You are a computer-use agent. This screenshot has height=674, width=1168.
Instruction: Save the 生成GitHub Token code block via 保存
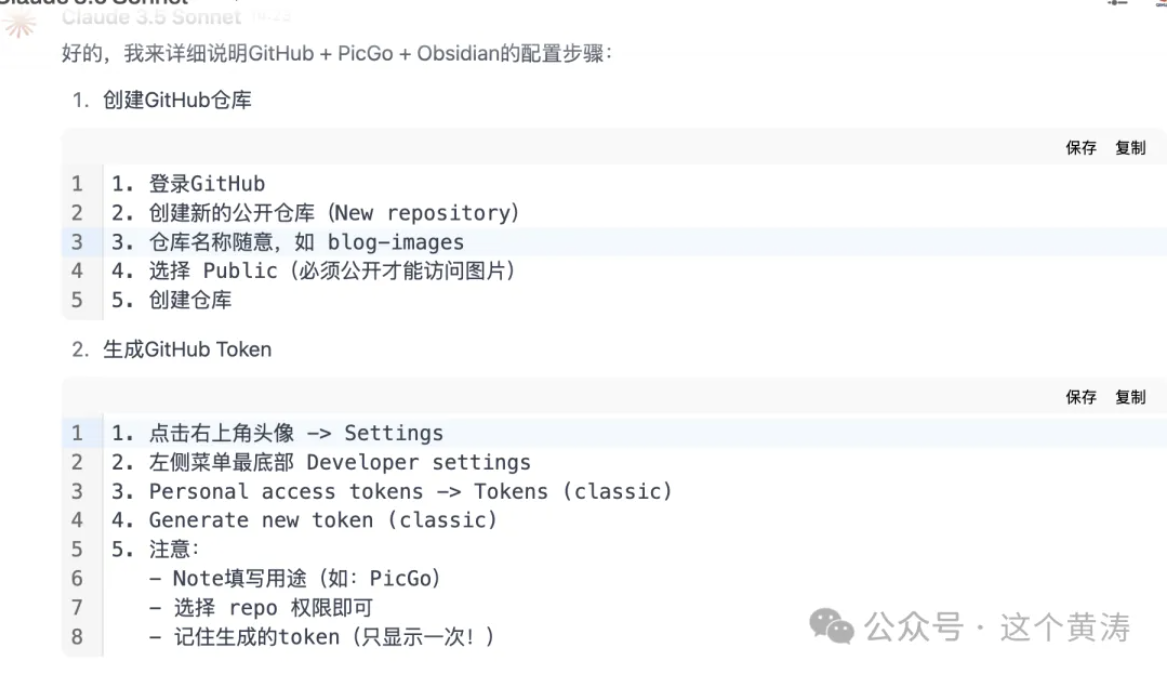pos(1081,397)
